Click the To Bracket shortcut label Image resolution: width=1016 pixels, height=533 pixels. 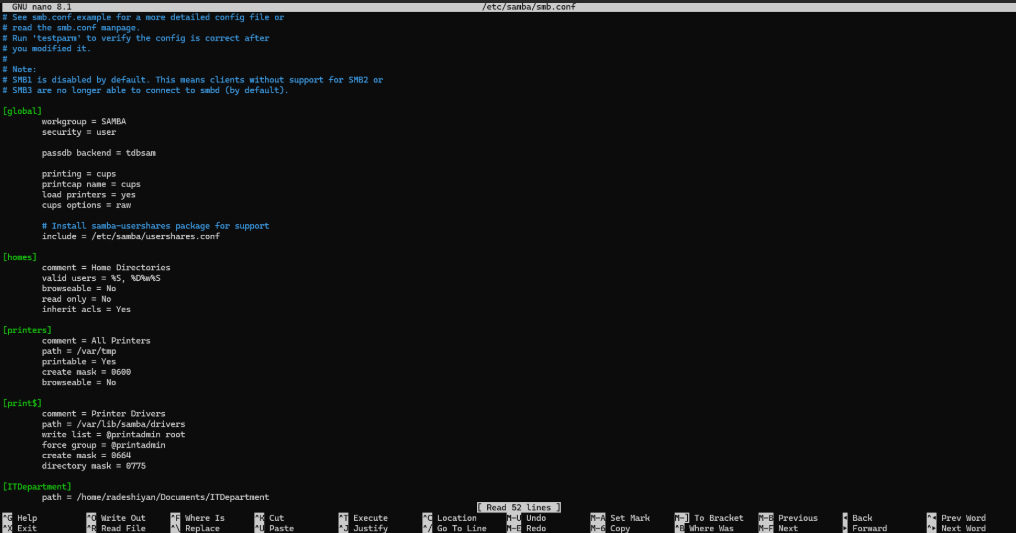[718, 518]
